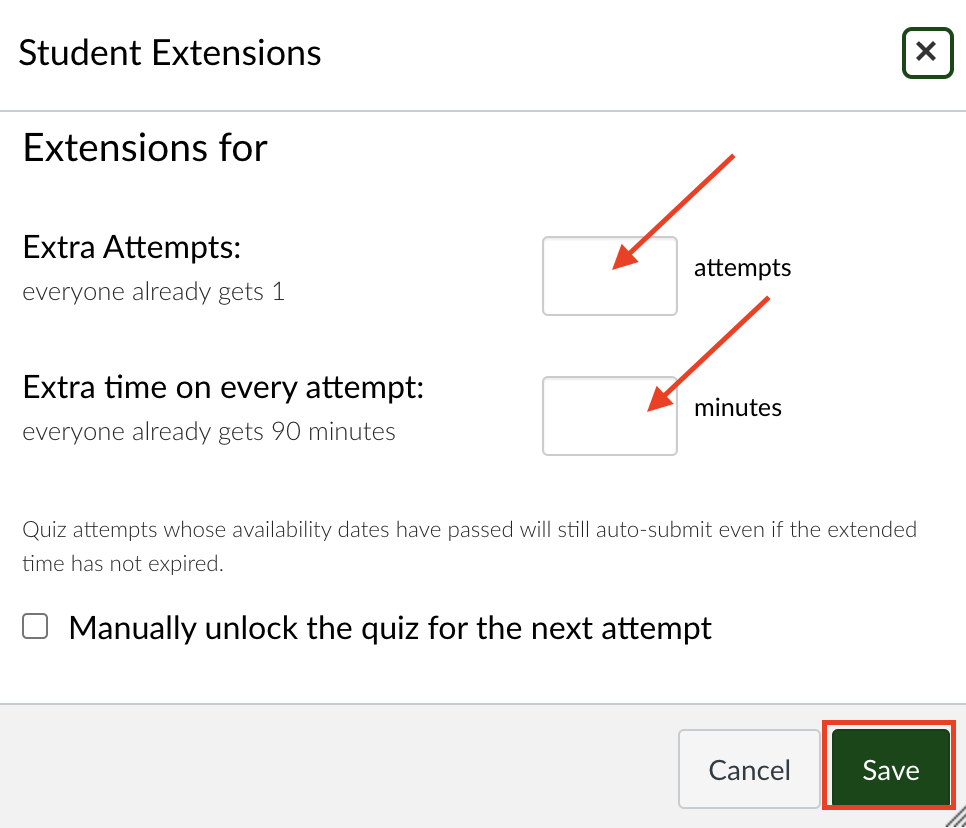The height and width of the screenshot is (828, 966).
Task: Click the dialog resize handle corner
Action: point(957,818)
